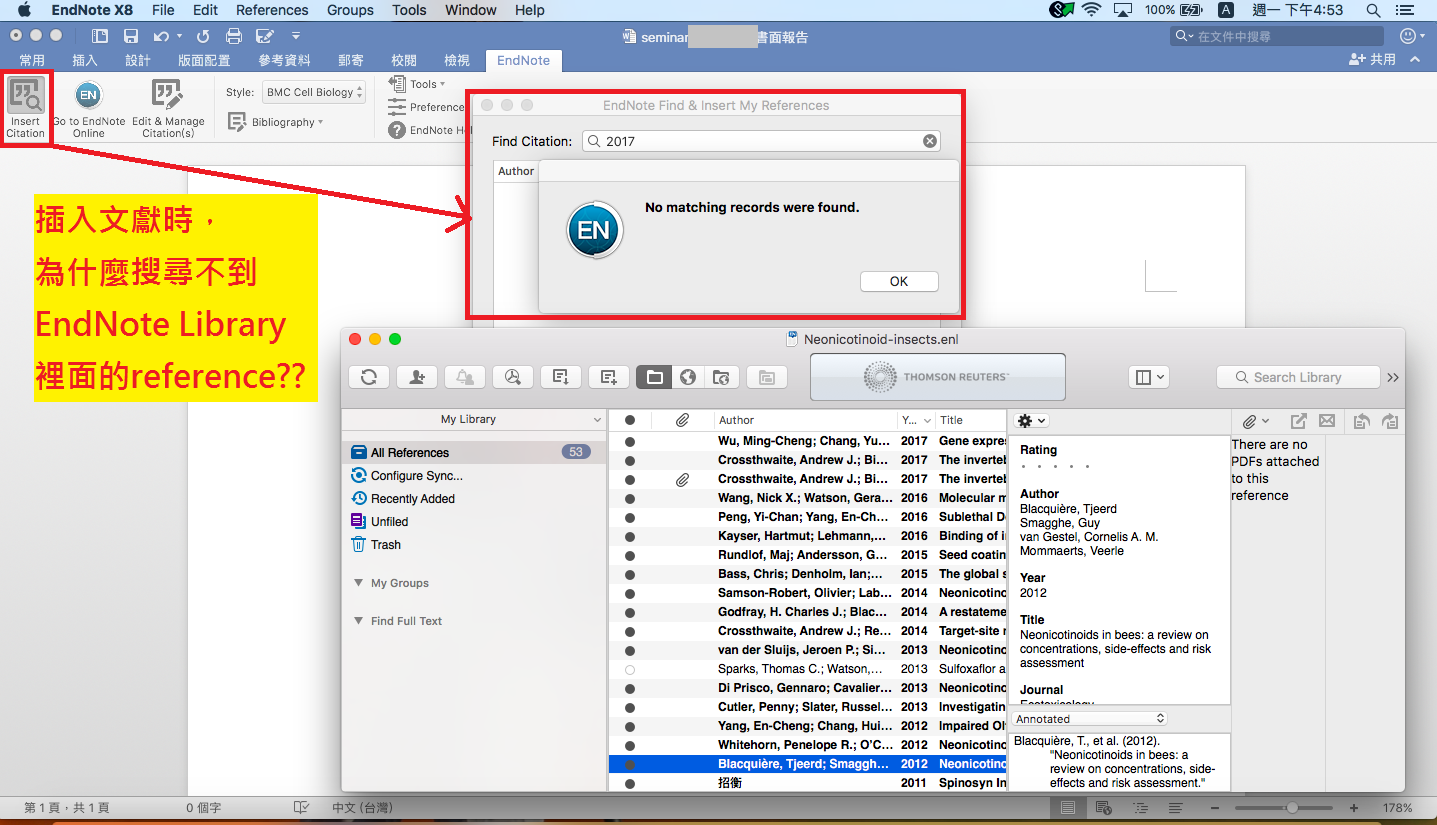The image size is (1437, 825).
Task: Click Import references icon in EndNote toolbar
Action: click(561, 377)
